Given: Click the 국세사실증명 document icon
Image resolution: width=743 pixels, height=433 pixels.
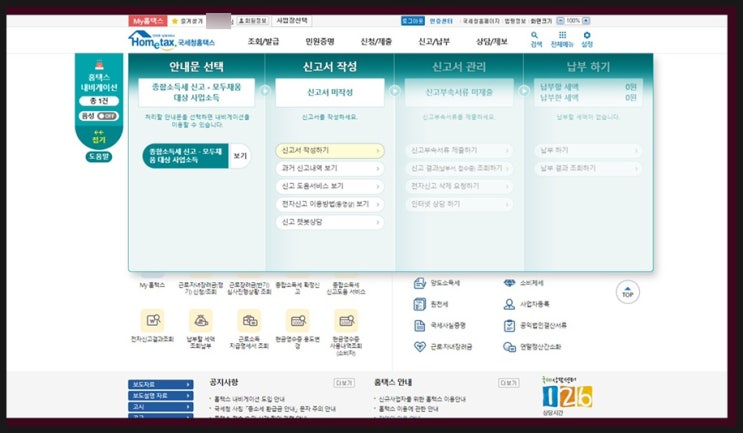Looking at the screenshot, I should (x=420, y=325).
